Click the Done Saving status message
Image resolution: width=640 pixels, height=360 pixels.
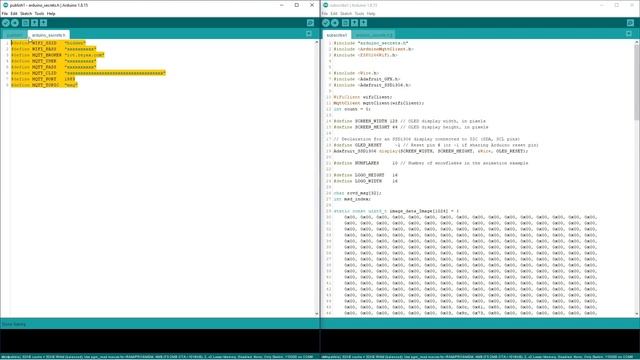pyautogui.click(x=14, y=324)
